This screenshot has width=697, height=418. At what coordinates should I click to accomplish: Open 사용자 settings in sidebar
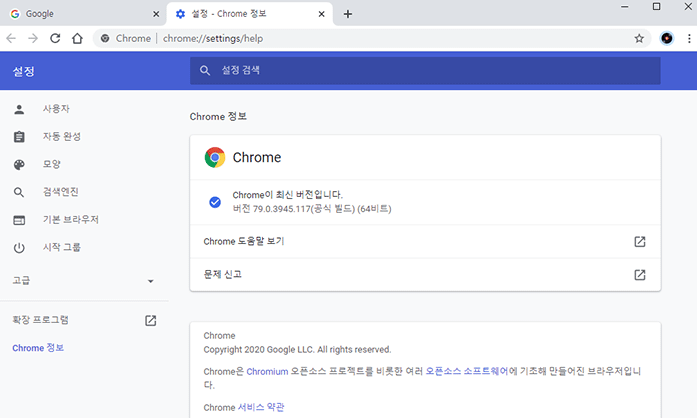coord(56,109)
